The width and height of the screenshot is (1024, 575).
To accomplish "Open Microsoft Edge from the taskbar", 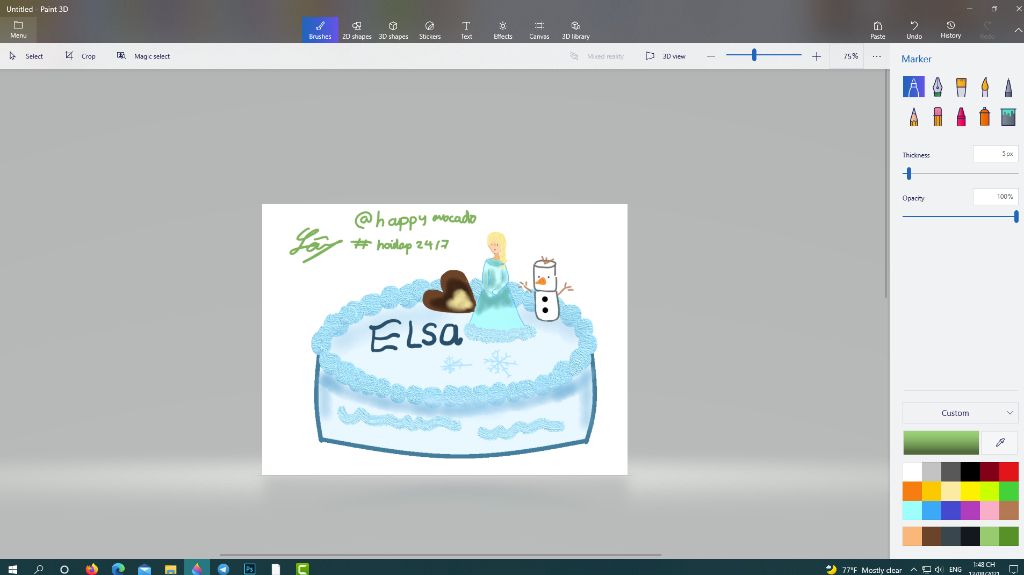I will pos(118,568).
